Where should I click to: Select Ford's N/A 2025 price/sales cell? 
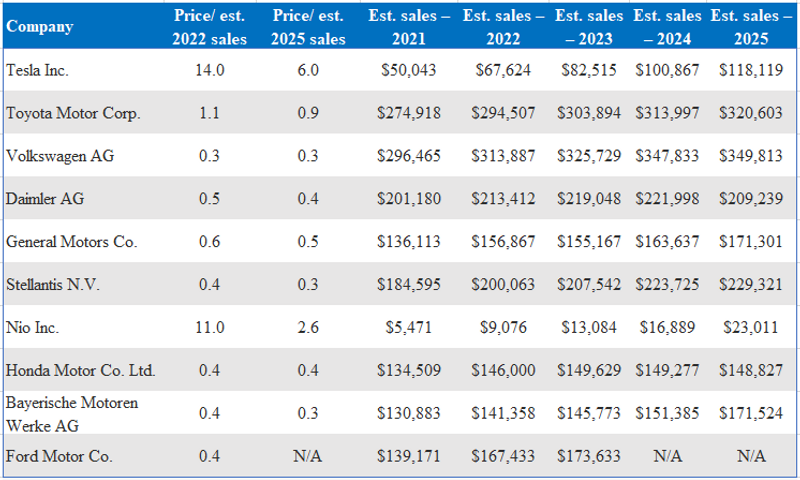pos(308,456)
